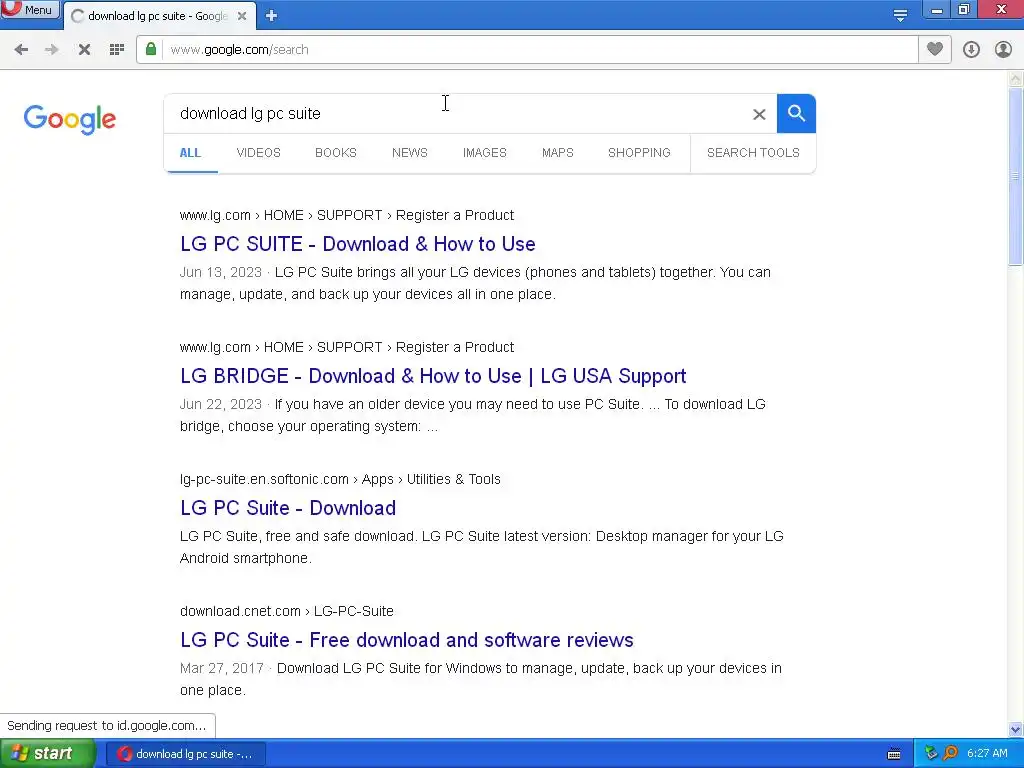Switch to the BOOKS tab
This screenshot has height=768, width=1024.
coord(336,153)
